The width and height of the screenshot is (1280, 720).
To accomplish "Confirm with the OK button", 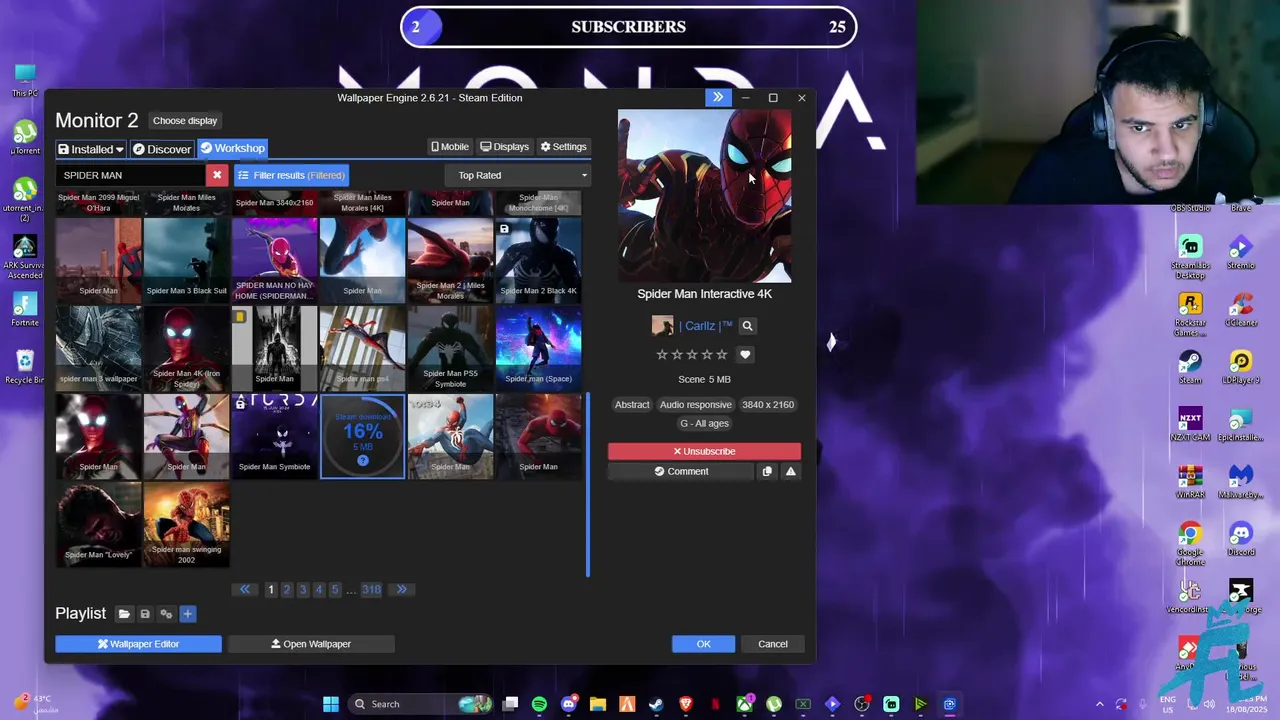I will point(704,644).
